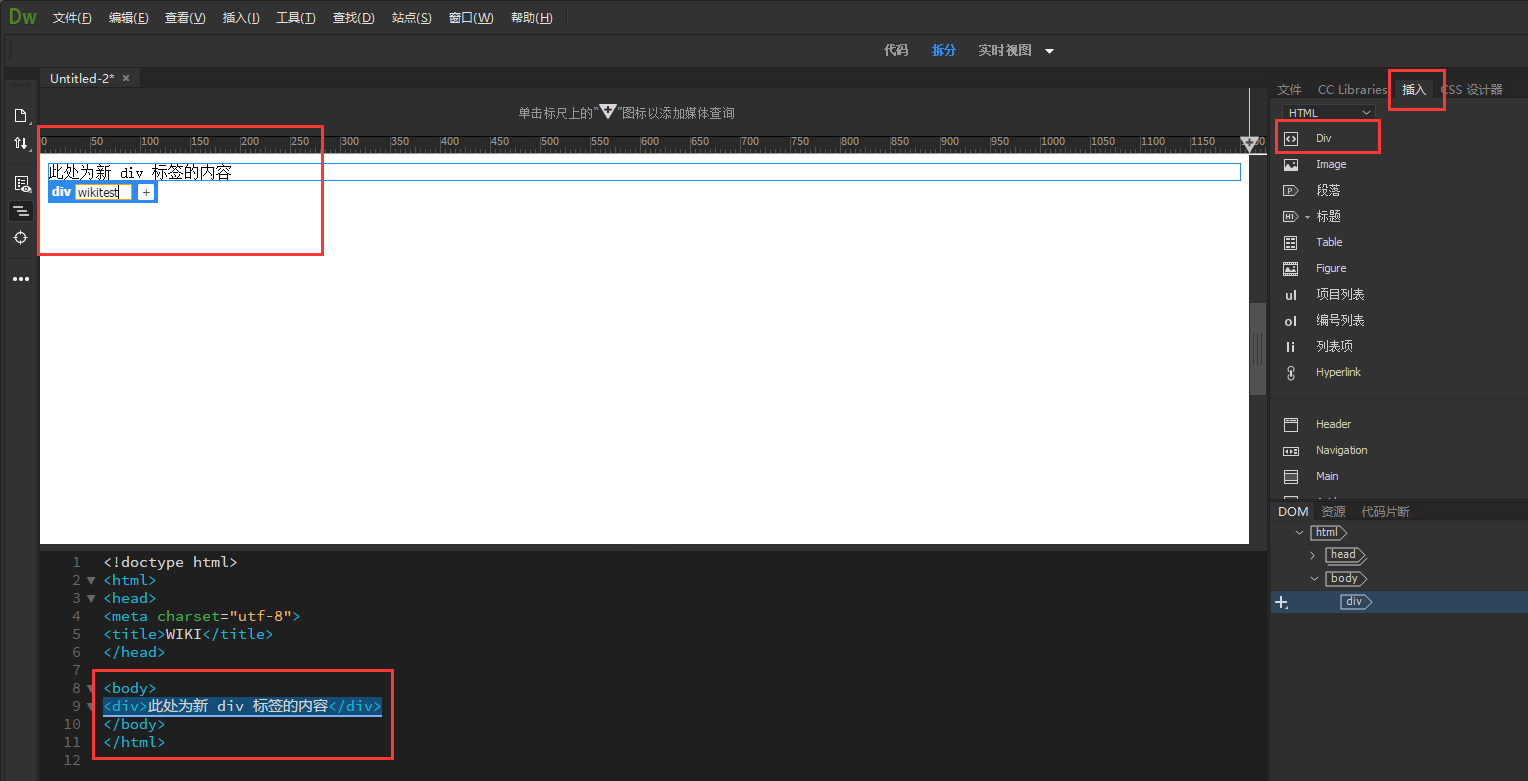The width and height of the screenshot is (1528, 781).
Task: Click the format source code icon in sidebar
Action: (x=20, y=210)
